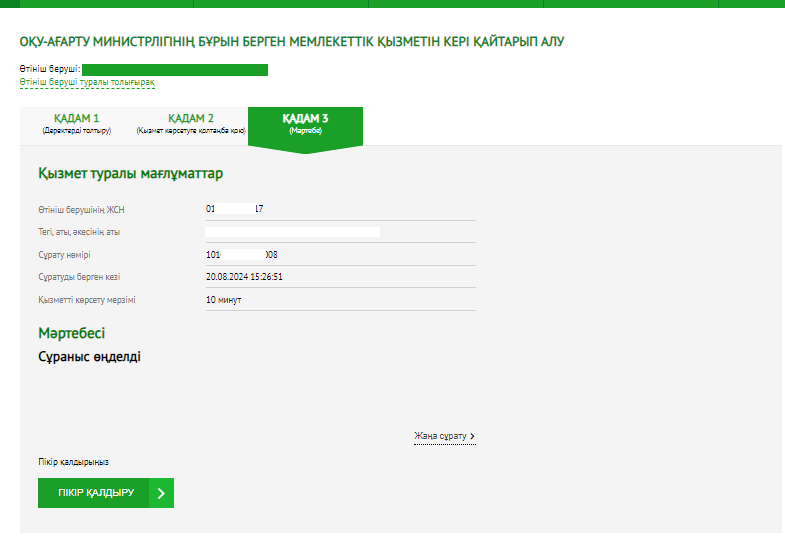Open Өтініш беруші туралы толығырақ link
785x540 pixels.
pos(86,82)
